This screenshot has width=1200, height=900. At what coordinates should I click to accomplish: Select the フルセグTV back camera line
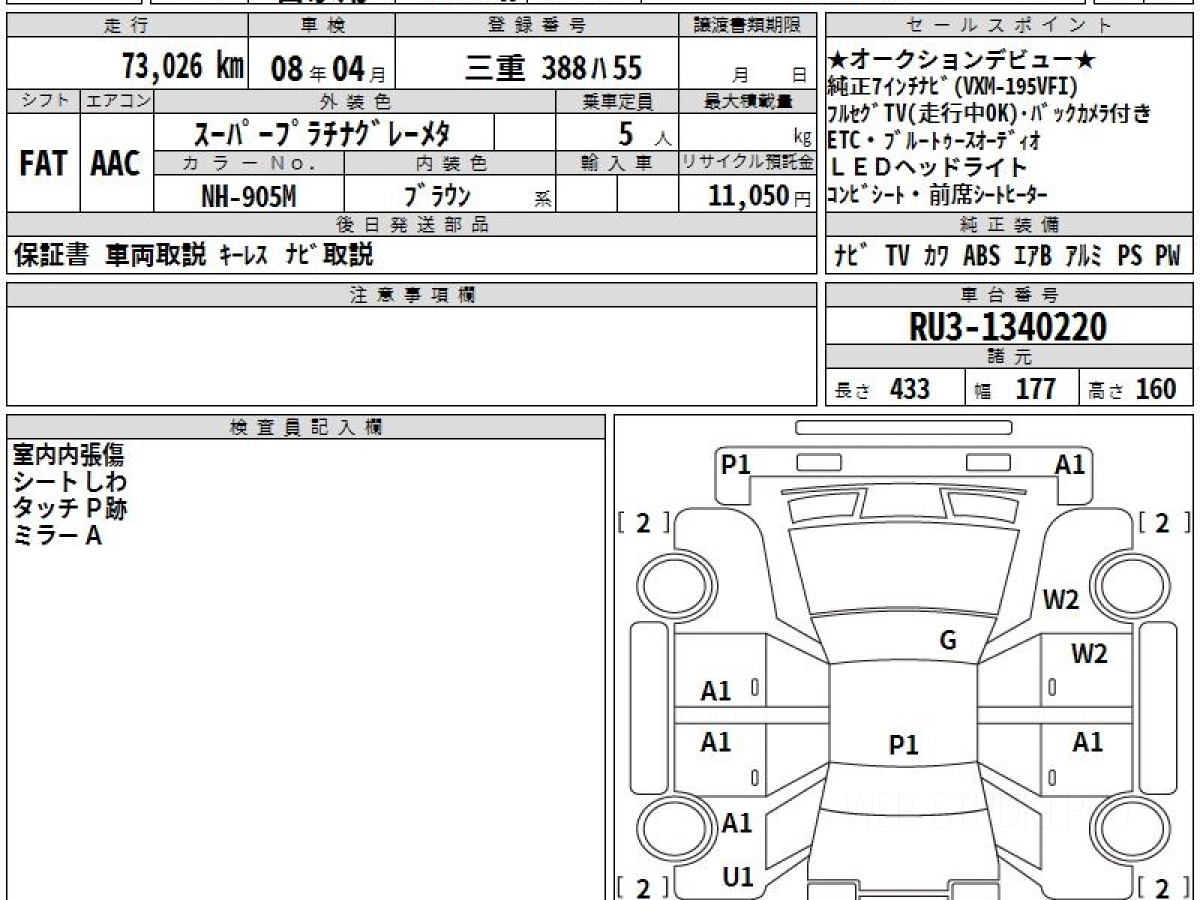(x=990, y=112)
